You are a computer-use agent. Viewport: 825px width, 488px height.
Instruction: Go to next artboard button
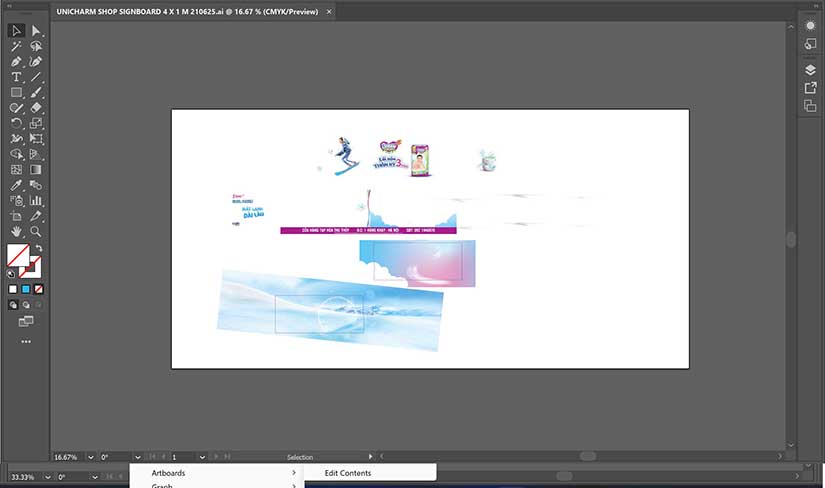[x=216, y=456]
